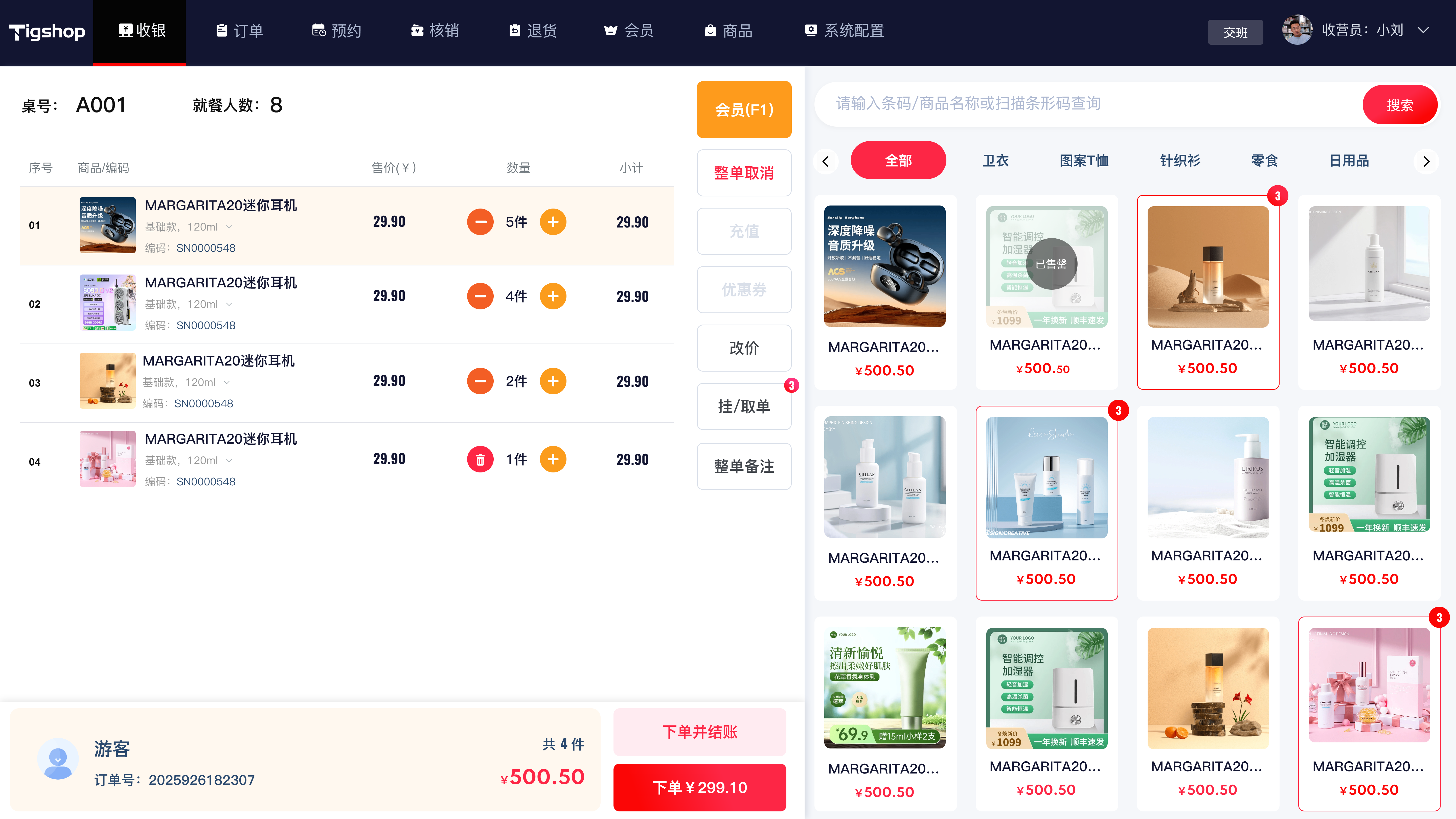The height and width of the screenshot is (819, 1456).
Task: Select green humidifier card in second row
Action: 1369,503
